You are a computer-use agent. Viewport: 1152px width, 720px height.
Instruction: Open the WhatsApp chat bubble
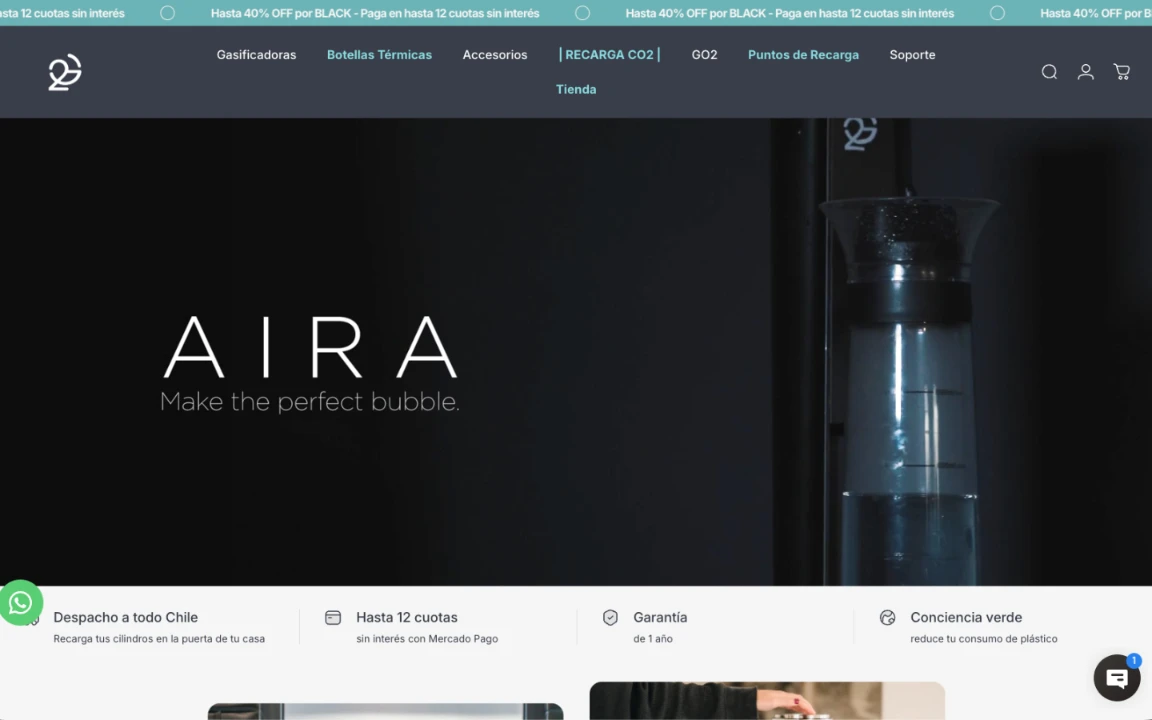pyautogui.click(x=21, y=602)
